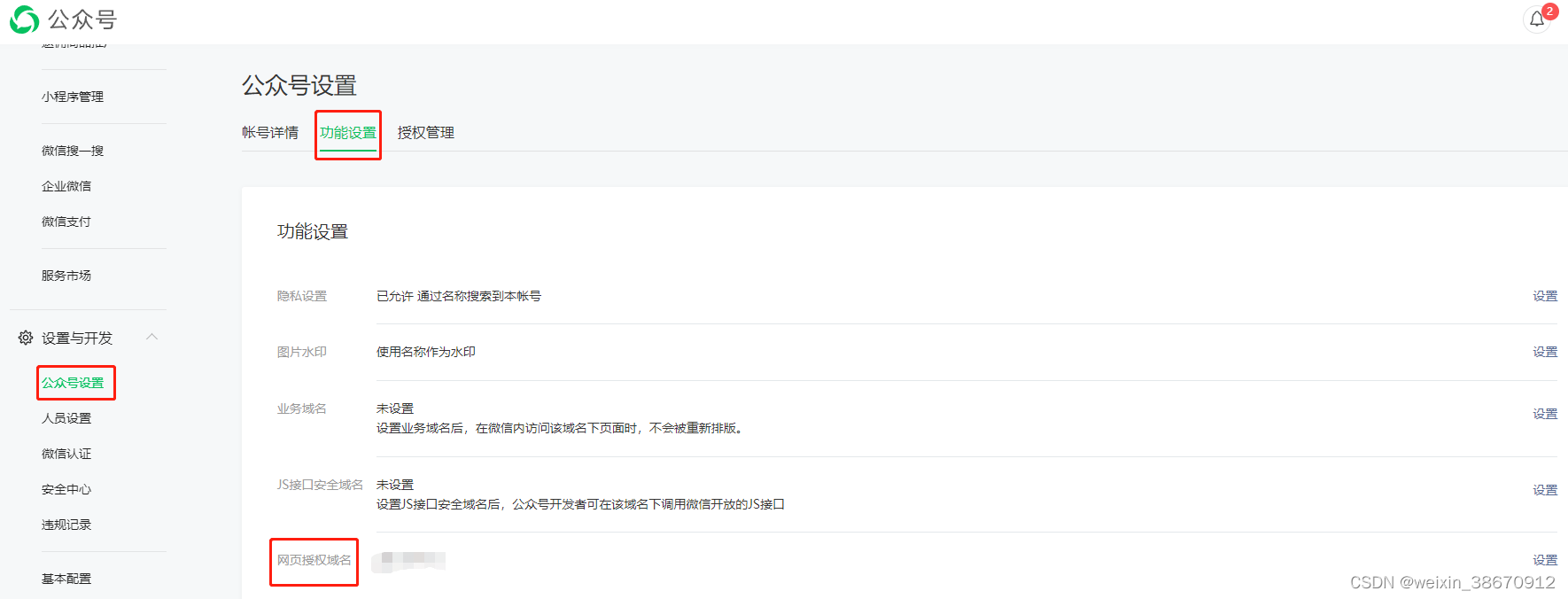Click text 使用名称作为水印
Viewport: 1568px width, 599px height.
[x=426, y=352]
